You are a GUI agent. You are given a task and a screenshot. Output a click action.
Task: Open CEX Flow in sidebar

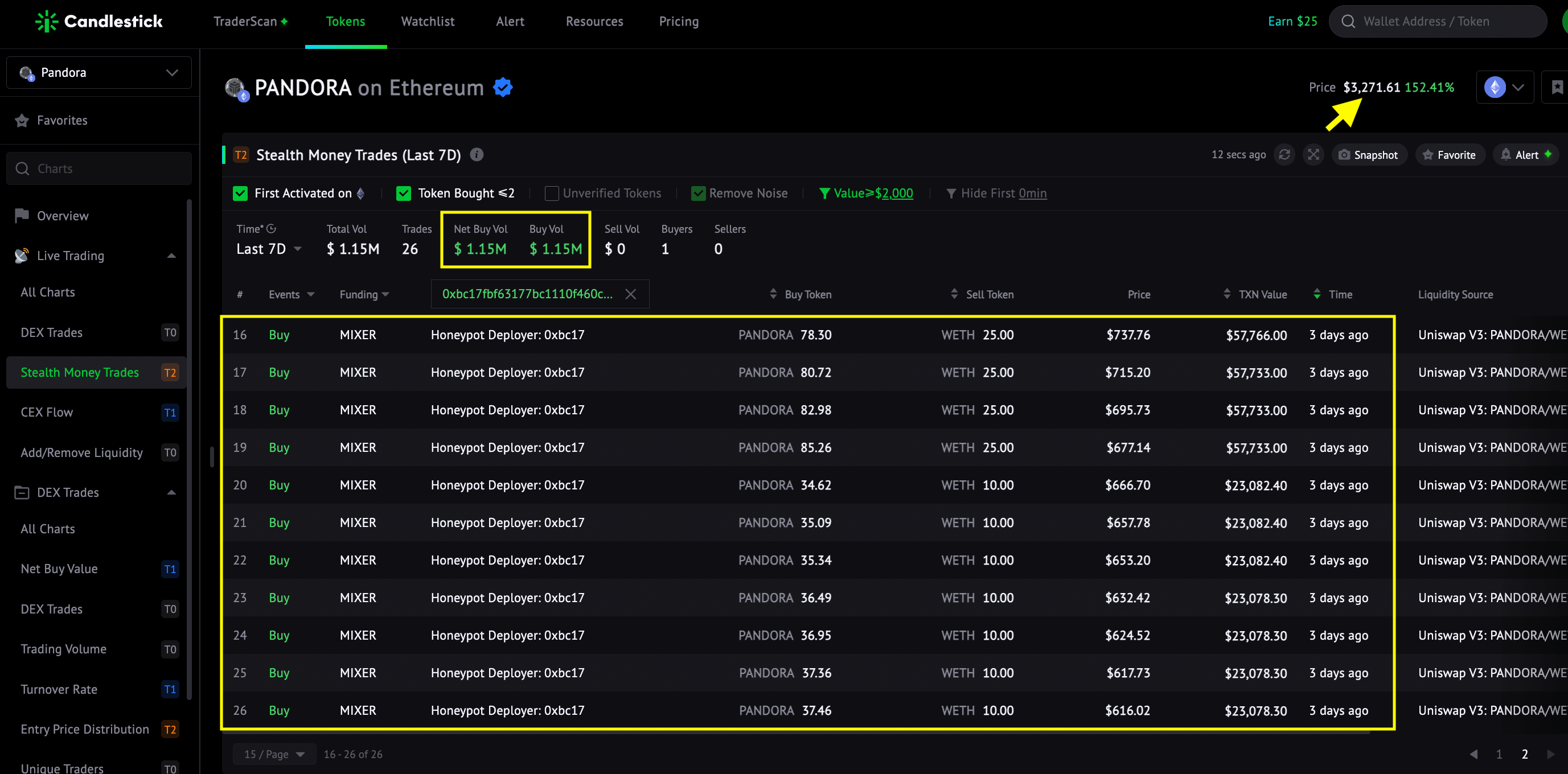[x=96, y=412]
